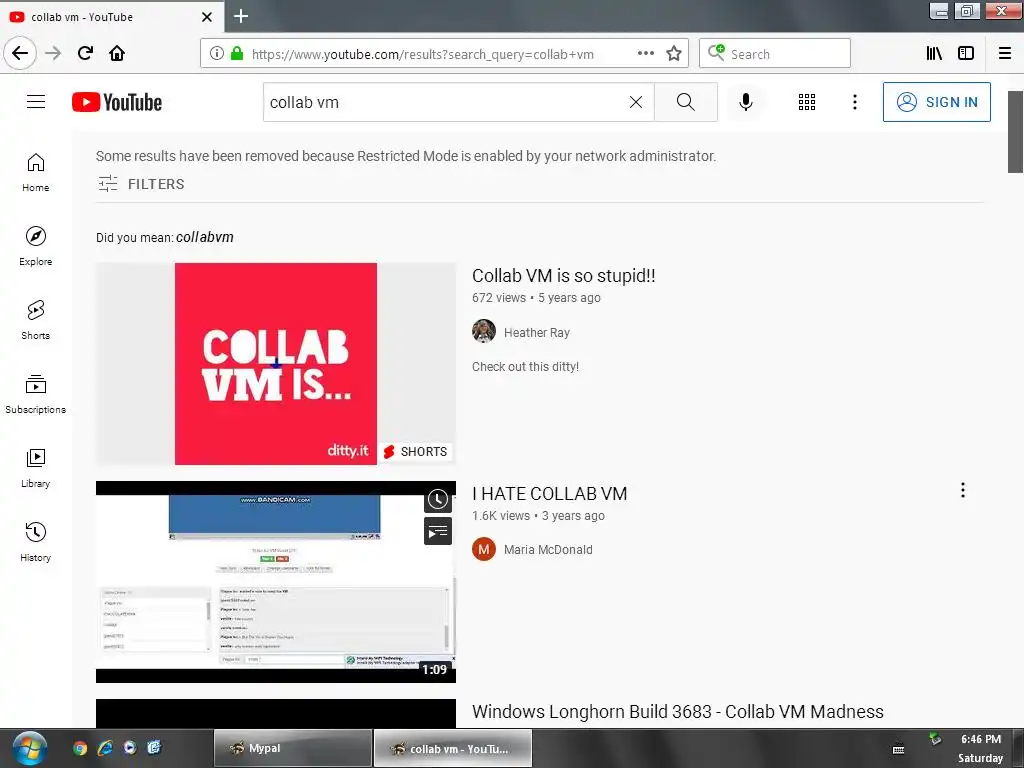Viewport: 1024px width, 768px height.
Task: Click Heather Ray channel avatar
Action: click(x=484, y=332)
